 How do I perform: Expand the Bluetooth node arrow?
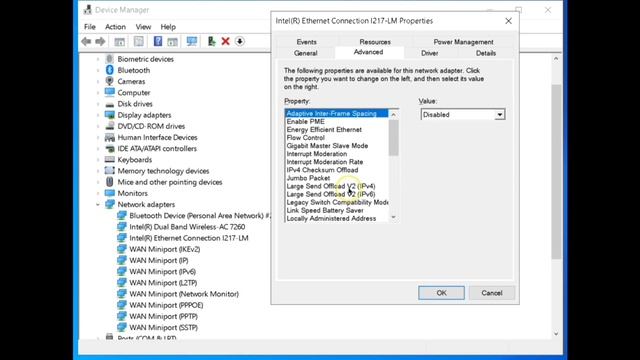(x=98, y=70)
